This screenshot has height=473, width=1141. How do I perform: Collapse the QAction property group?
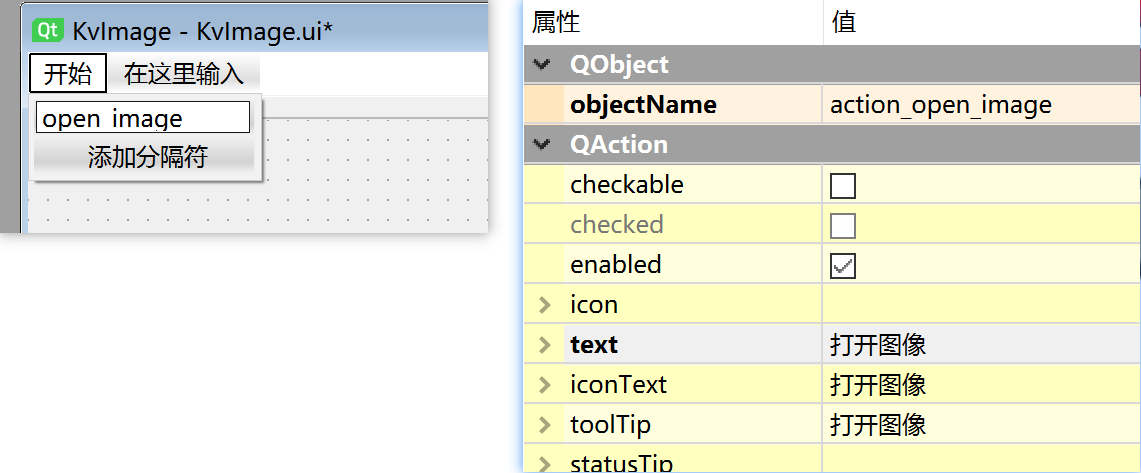(x=543, y=145)
